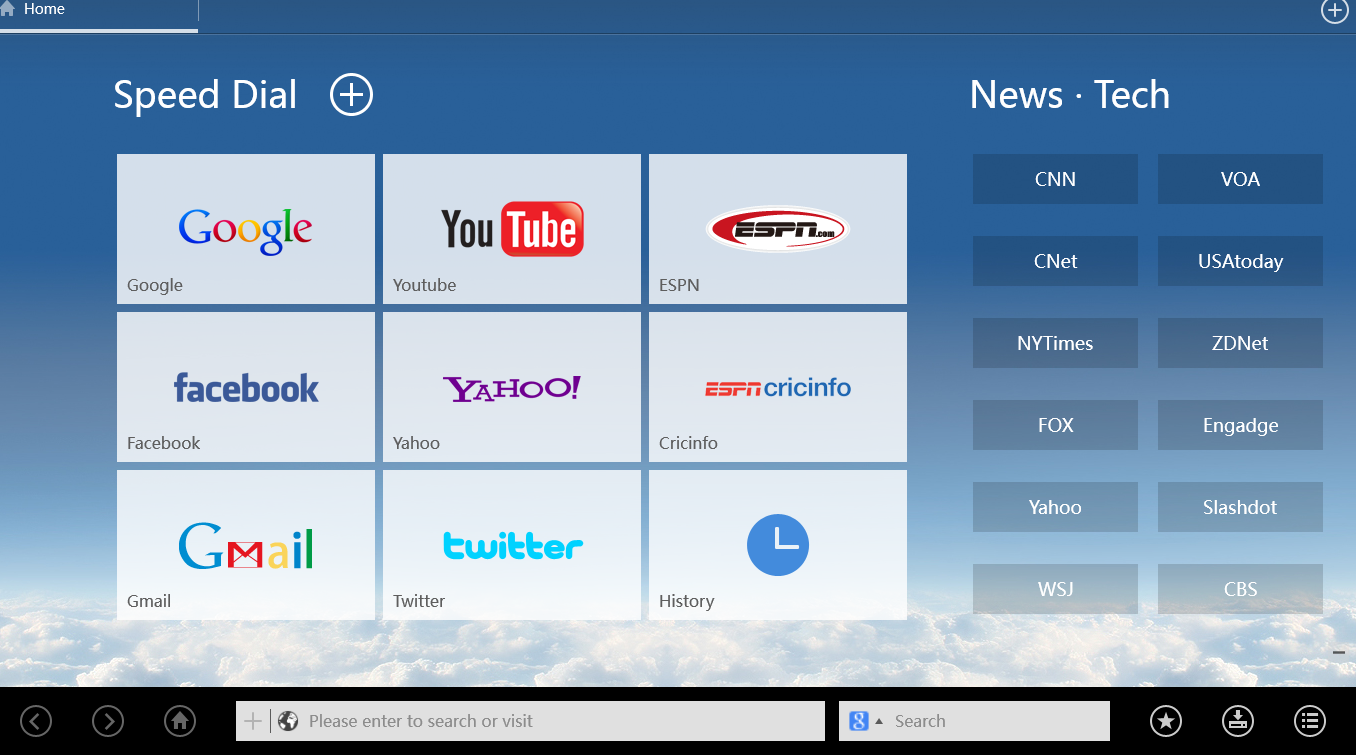Open the downloads icon
Image resolution: width=1356 pixels, height=755 pixels.
tap(1238, 721)
